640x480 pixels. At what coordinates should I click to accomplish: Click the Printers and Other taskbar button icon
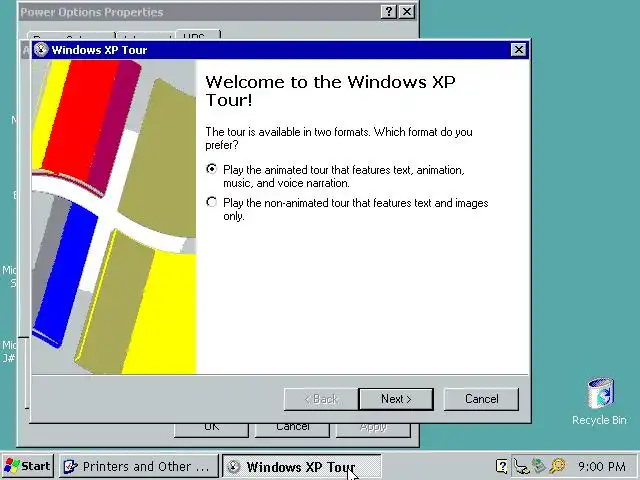click(71, 466)
